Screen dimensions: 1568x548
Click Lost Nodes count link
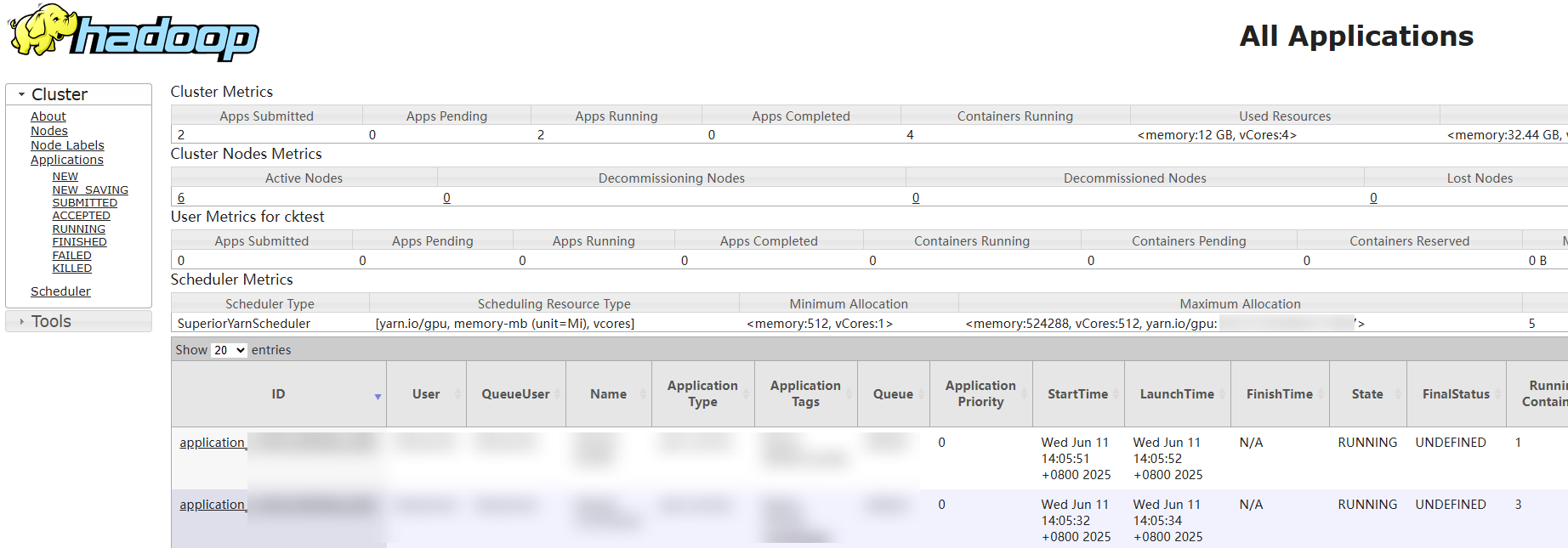(1373, 198)
